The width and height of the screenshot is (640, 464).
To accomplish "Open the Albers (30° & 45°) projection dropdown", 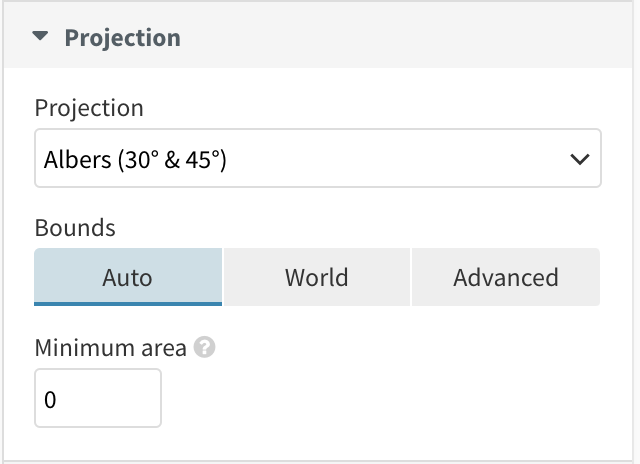I will pos(318,158).
